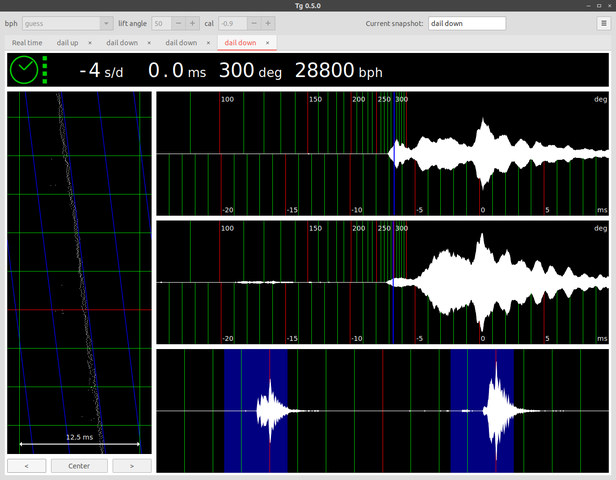Click the 12.5 ms scale label

pos(79,437)
